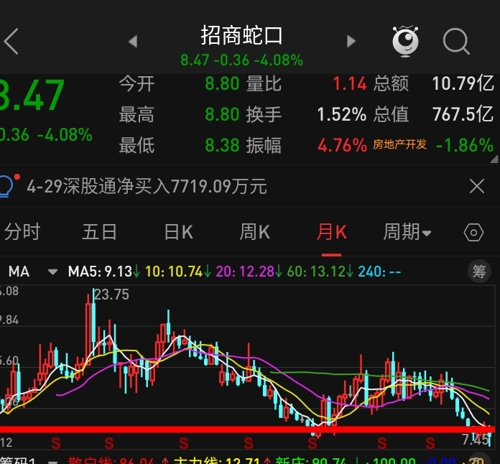The height and width of the screenshot is (464, 500).
Task: Tap the 振幅 4.76% value
Action: 342,146
